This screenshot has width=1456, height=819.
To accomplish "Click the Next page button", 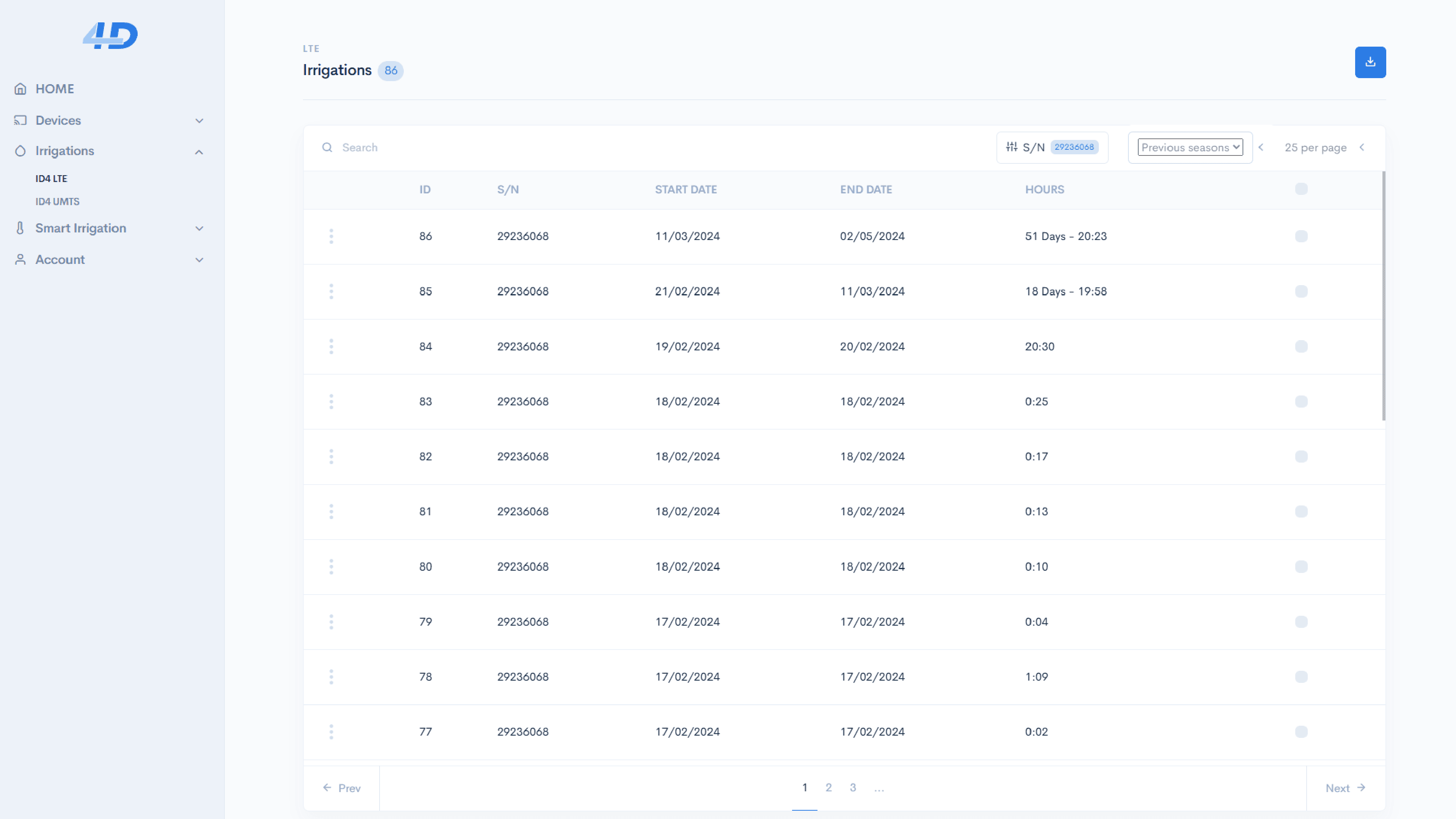I will tap(1345, 788).
